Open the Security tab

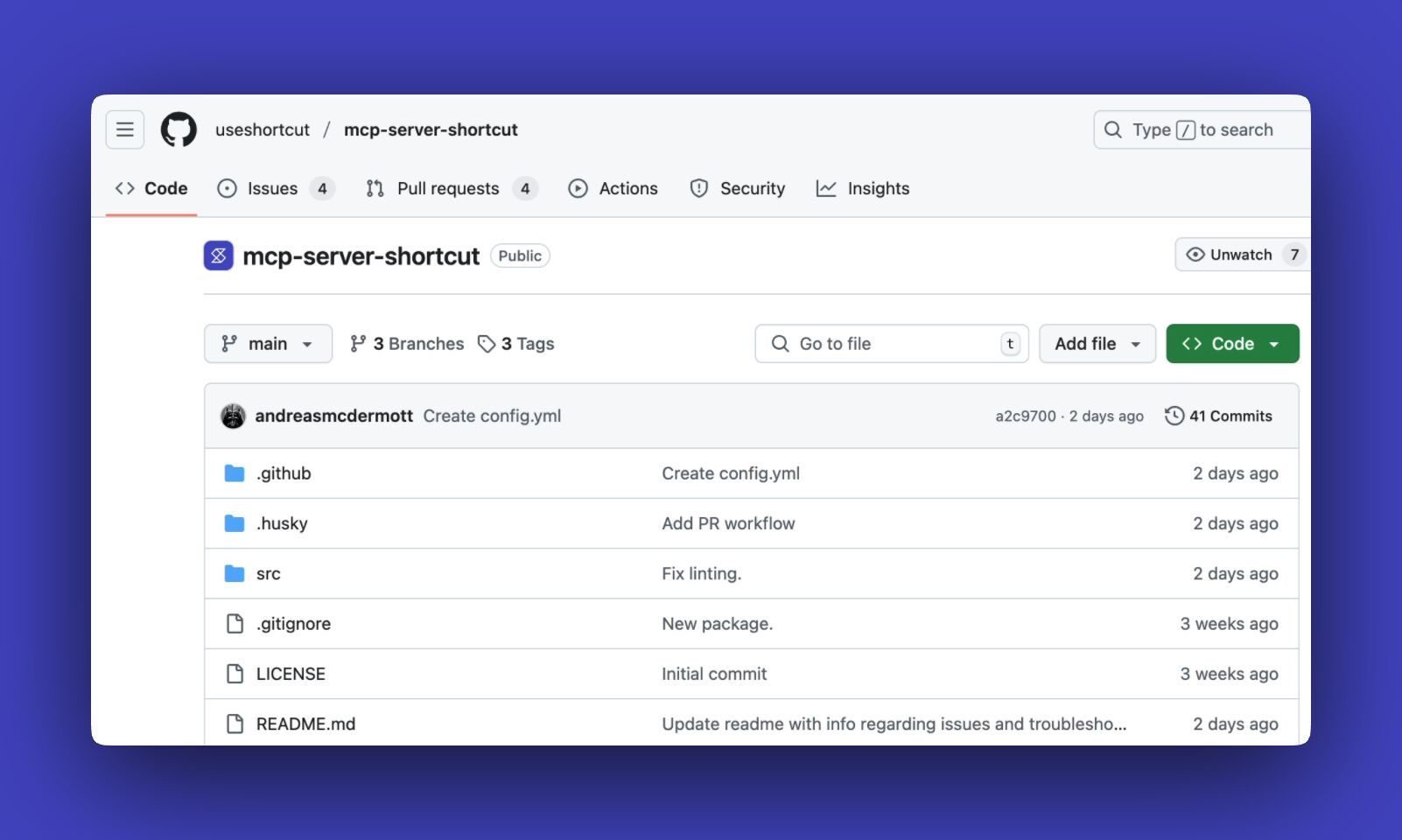tap(738, 188)
